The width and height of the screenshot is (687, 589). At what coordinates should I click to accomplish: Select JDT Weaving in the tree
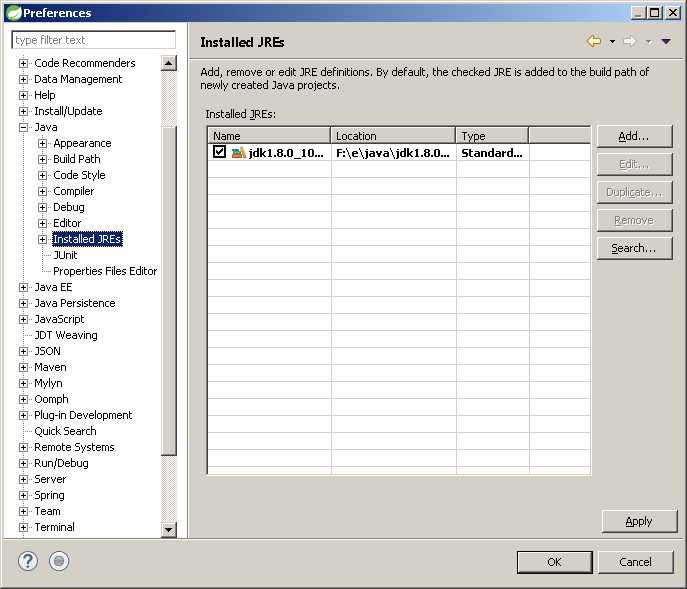[x=66, y=335]
